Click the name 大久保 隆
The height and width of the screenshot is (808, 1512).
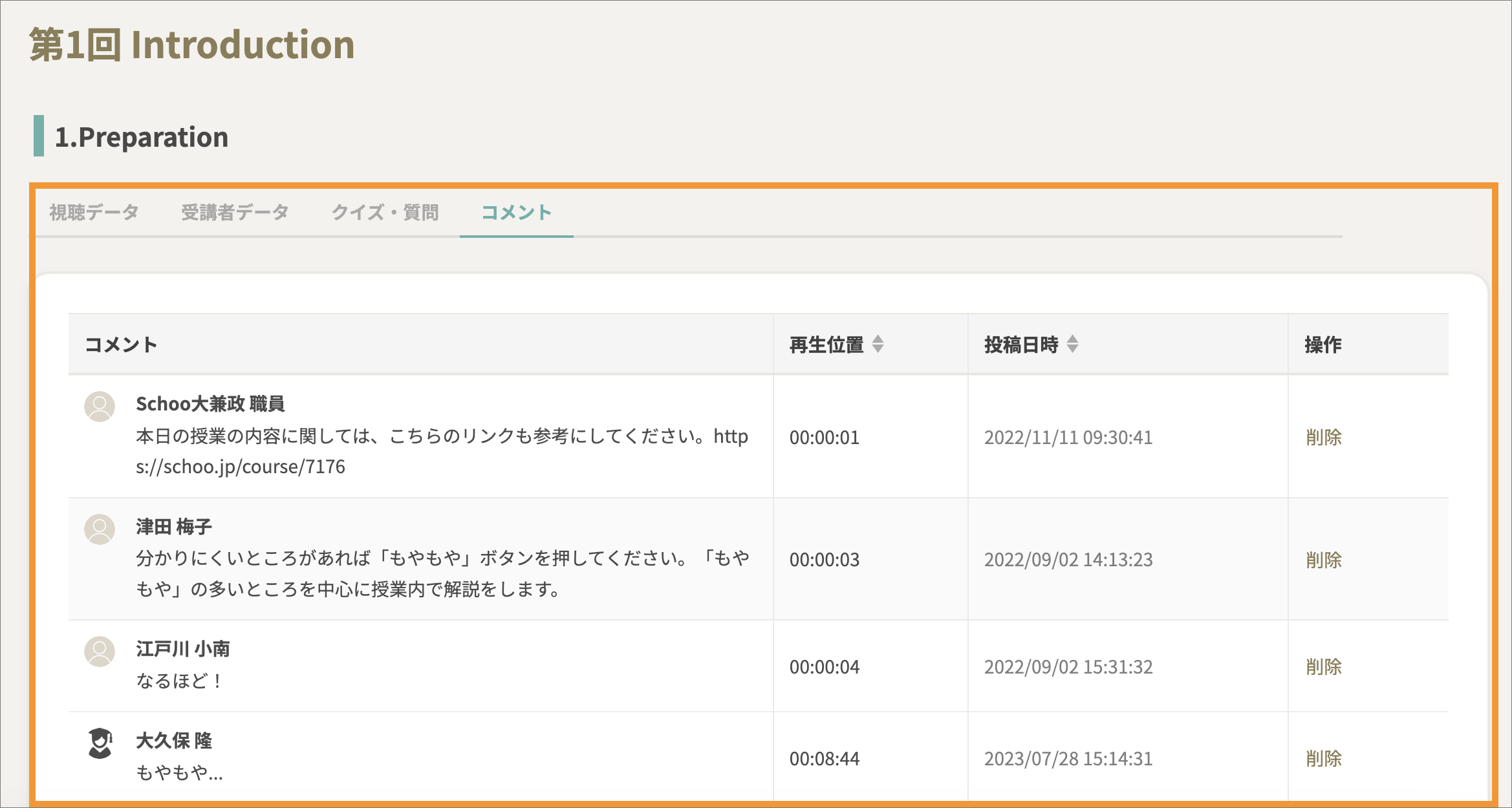[174, 741]
